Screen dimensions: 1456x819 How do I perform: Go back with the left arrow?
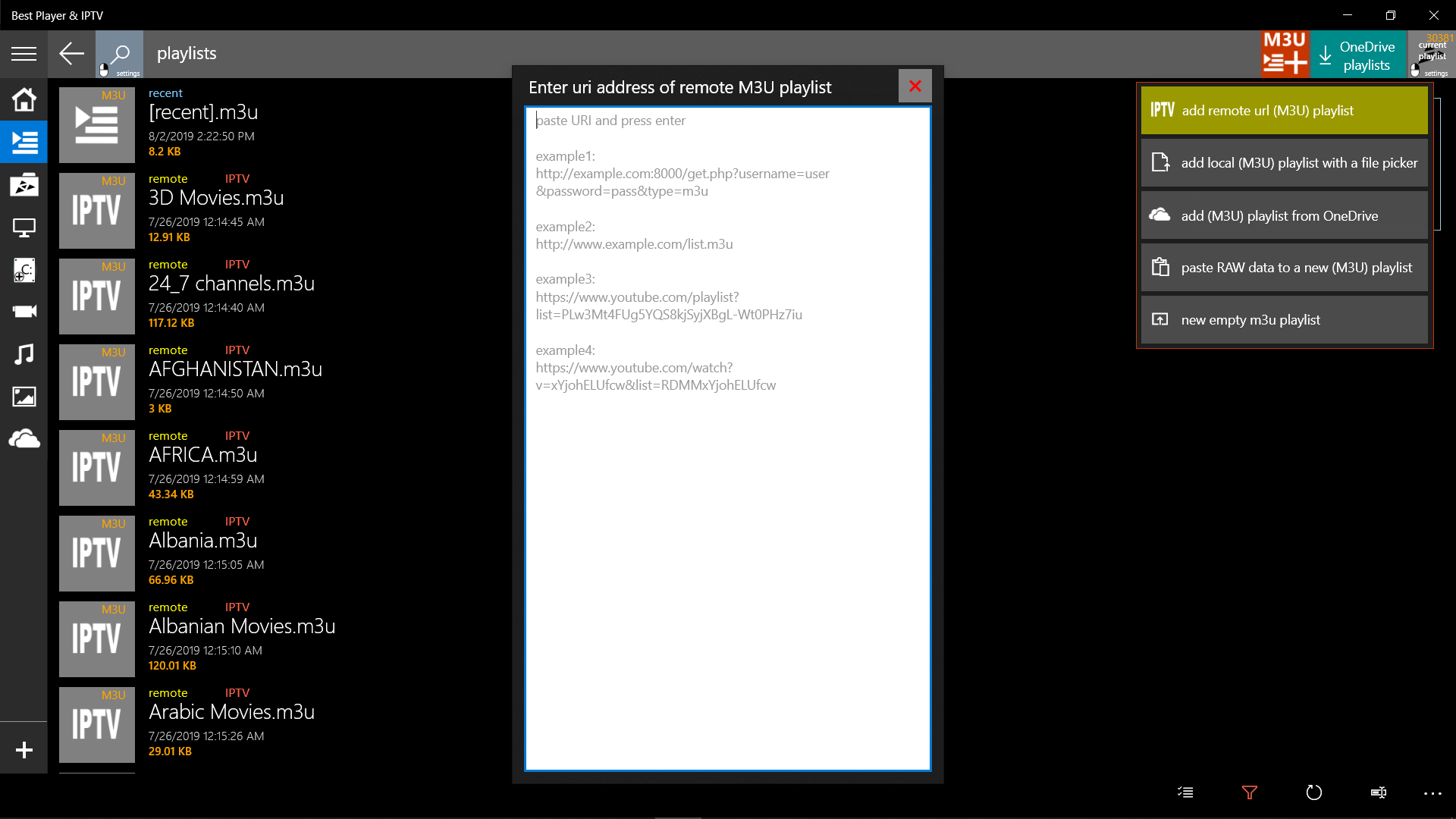pos(71,54)
